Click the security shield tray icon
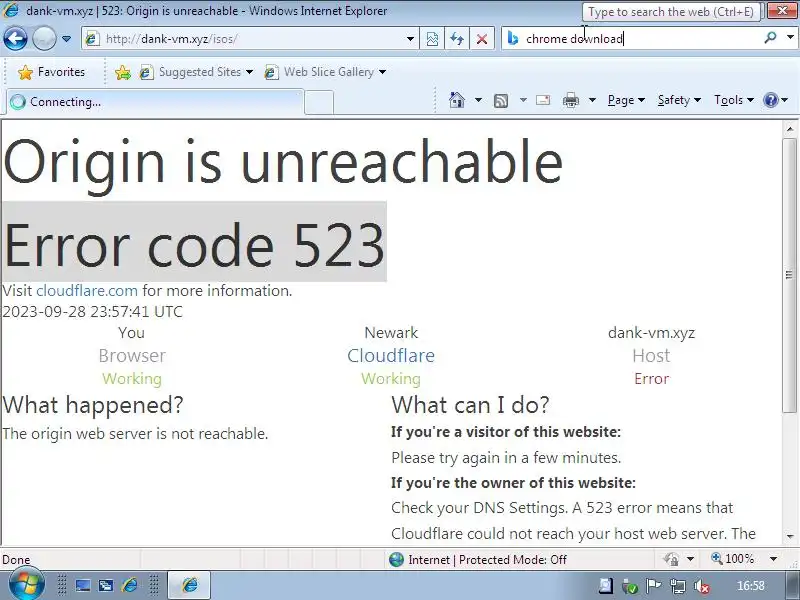 [630, 587]
